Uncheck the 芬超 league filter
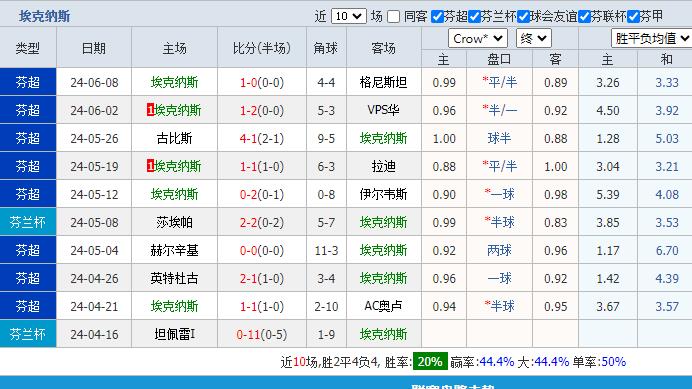This screenshot has width=692, height=389. tap(437, 17)
